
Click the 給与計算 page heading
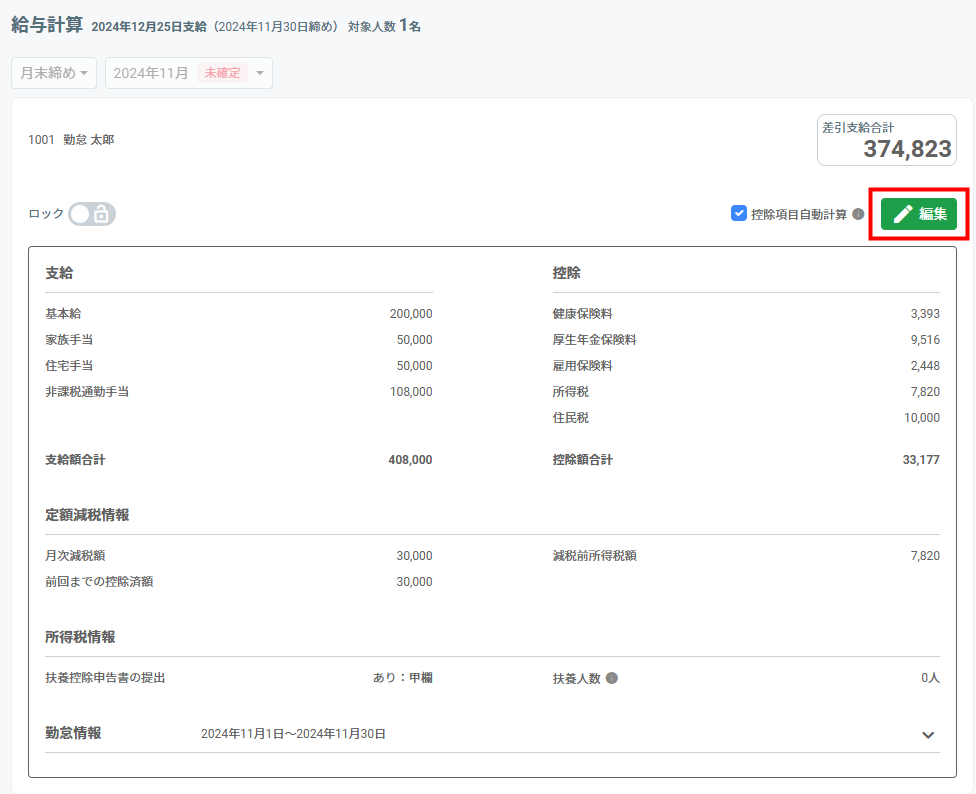[47, 25]
